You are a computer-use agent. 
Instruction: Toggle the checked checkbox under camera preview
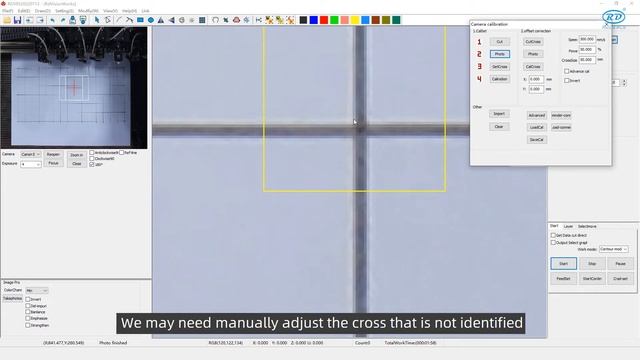tap(92, 164)
